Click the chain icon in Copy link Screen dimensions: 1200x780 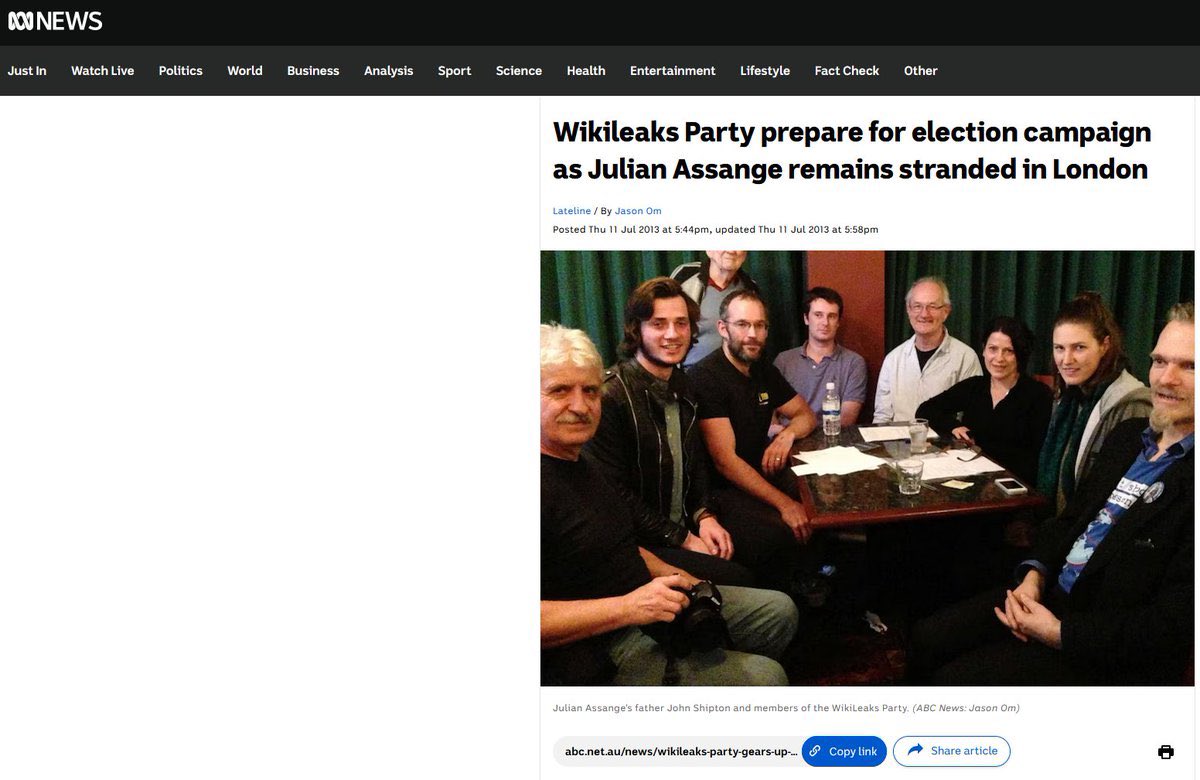[815, 751]
